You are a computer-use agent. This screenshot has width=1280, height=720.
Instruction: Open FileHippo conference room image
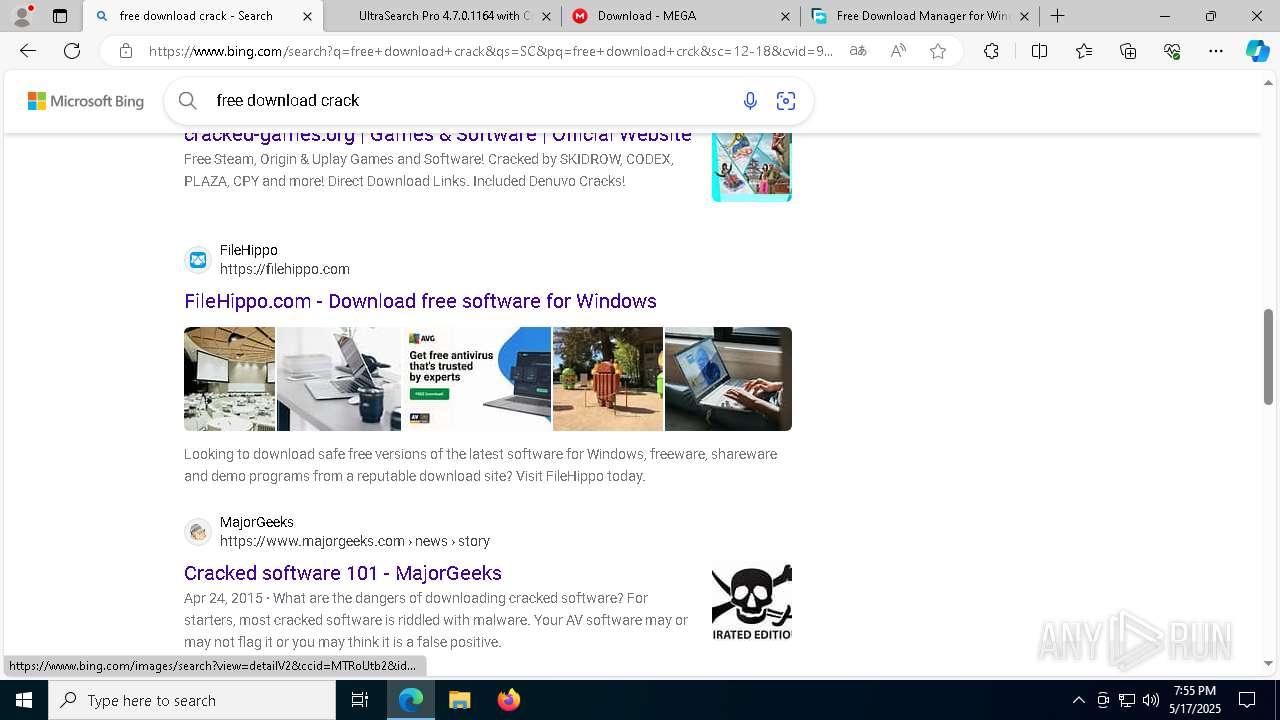click(x=229, y=379)
